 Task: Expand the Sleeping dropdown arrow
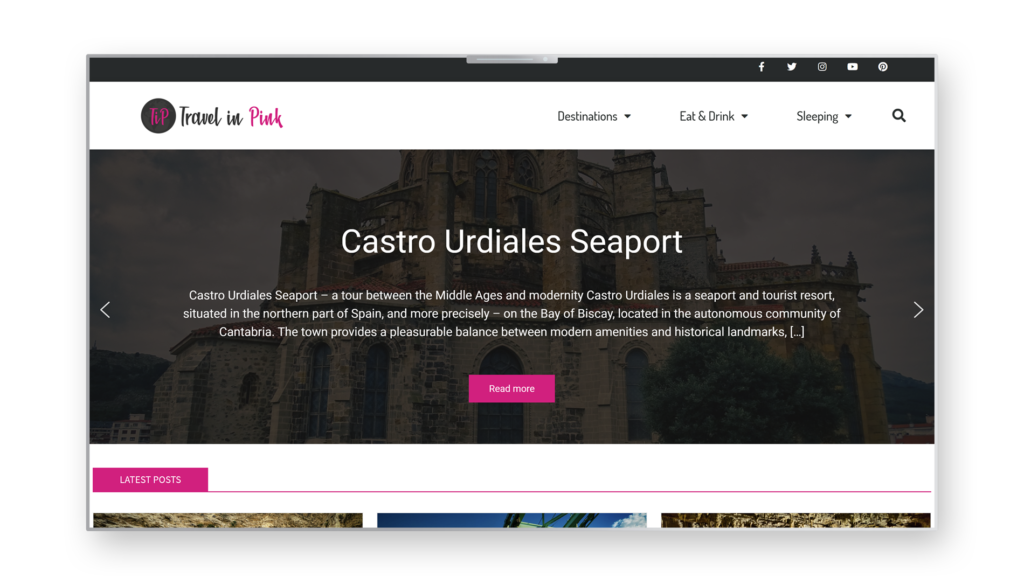point(848,117)
